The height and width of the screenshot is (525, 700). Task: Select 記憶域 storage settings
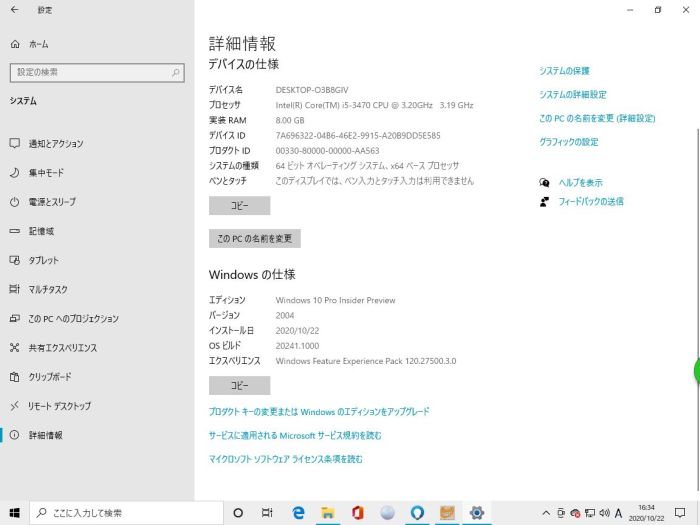pos(41,231)
